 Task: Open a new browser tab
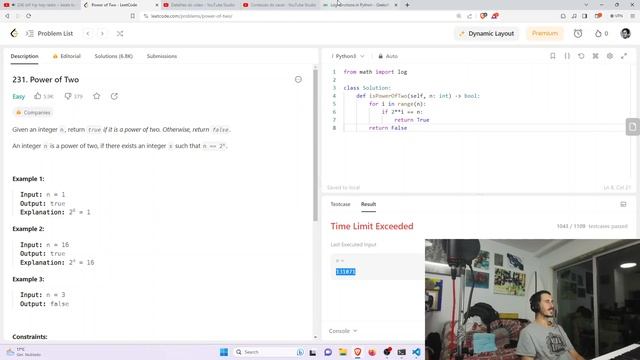coord(407,5)
